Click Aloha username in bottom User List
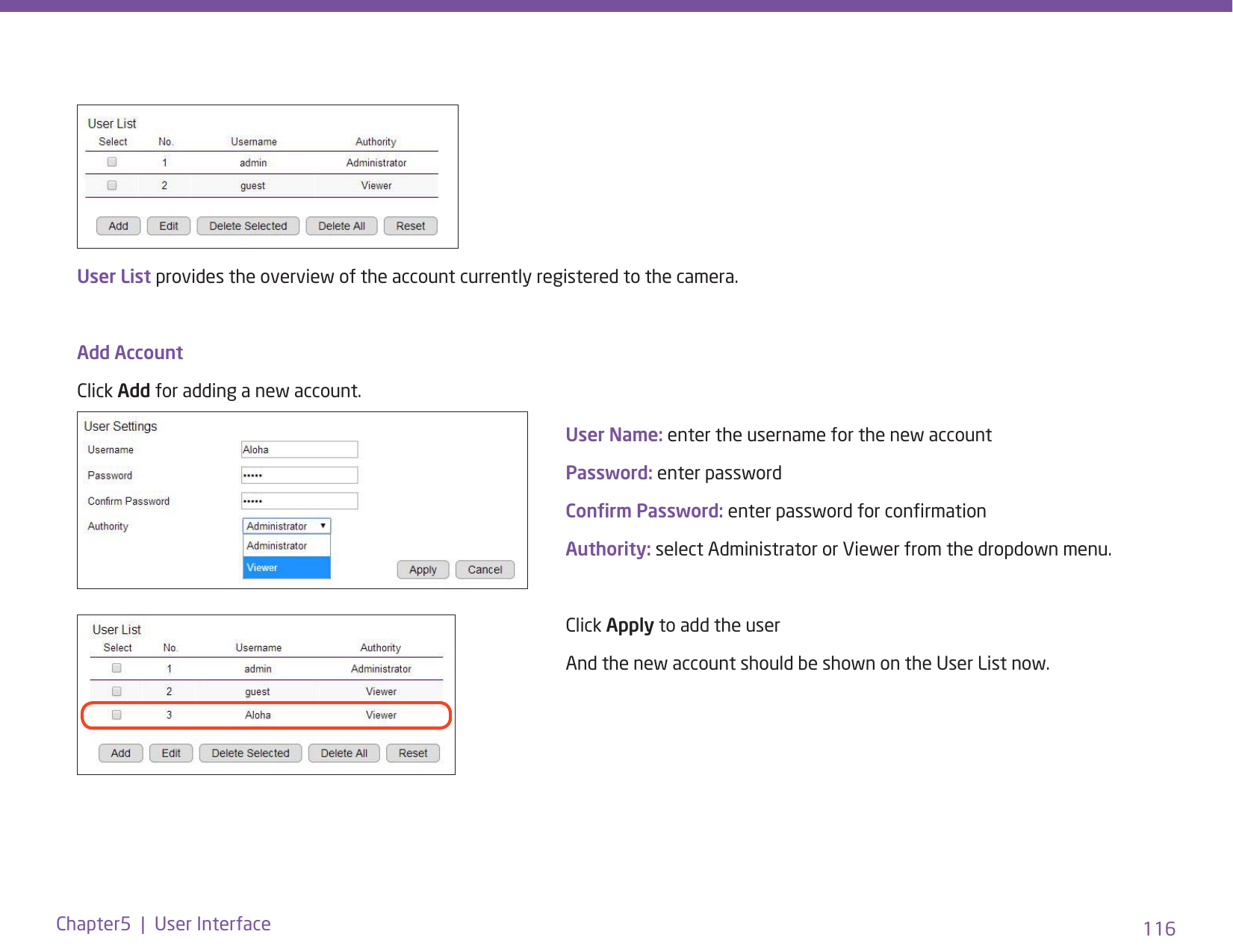This screenshot has height=952, width=1233. coord(258,715)
